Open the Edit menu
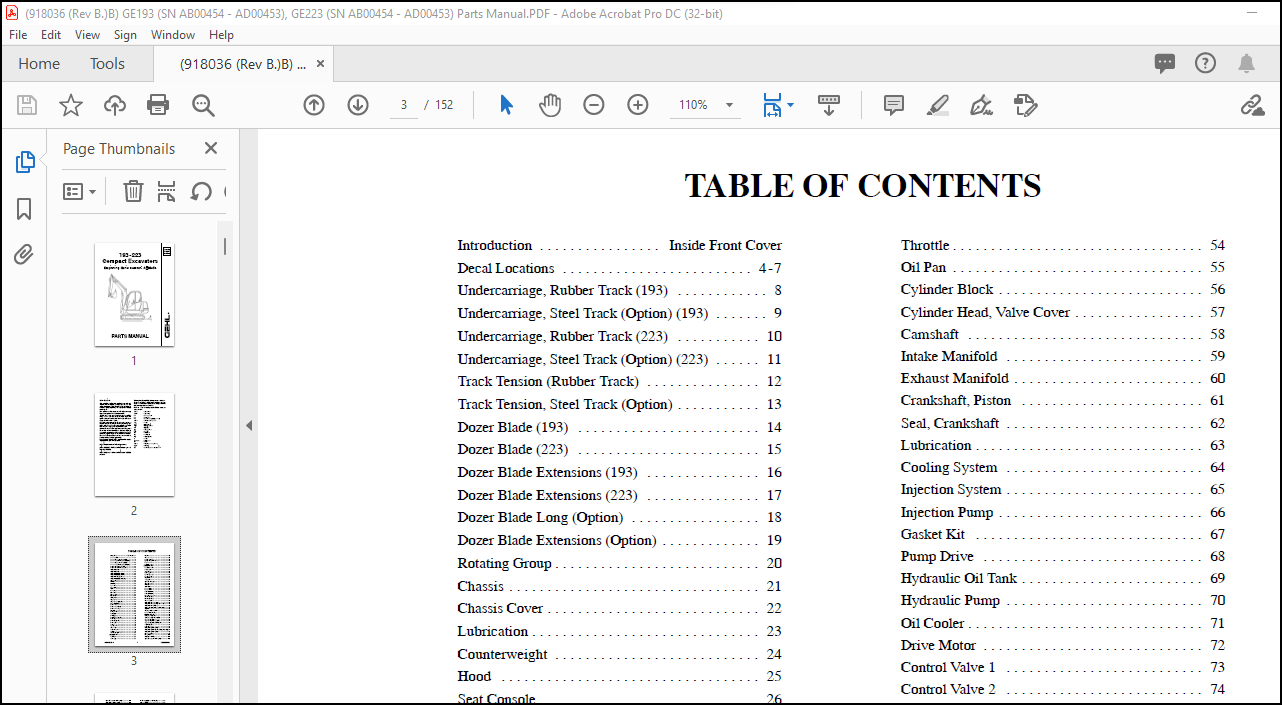Viewport: 1282px width, 705px height. (51, 34)
